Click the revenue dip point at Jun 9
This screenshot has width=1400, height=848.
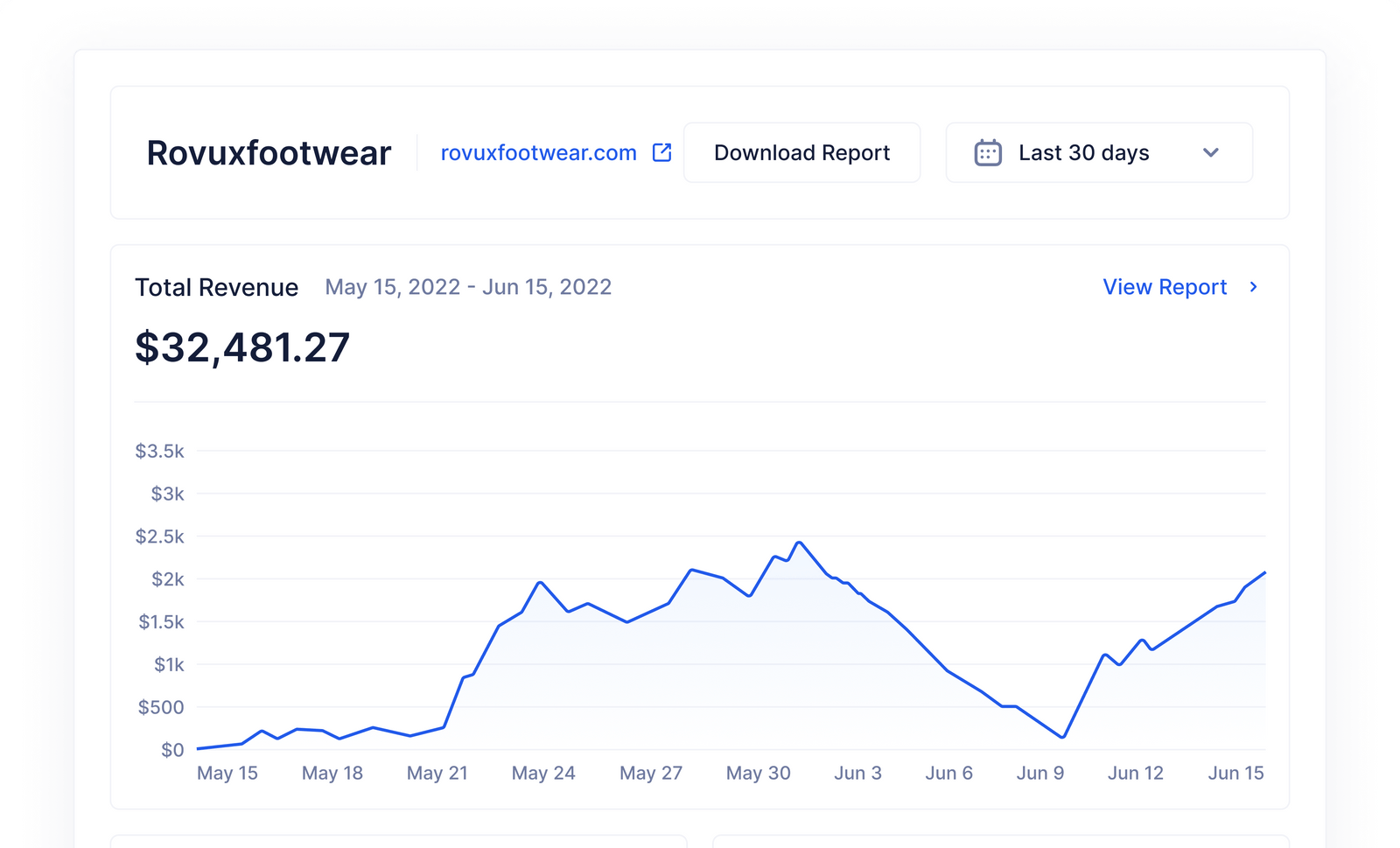tap(1064, 737)
